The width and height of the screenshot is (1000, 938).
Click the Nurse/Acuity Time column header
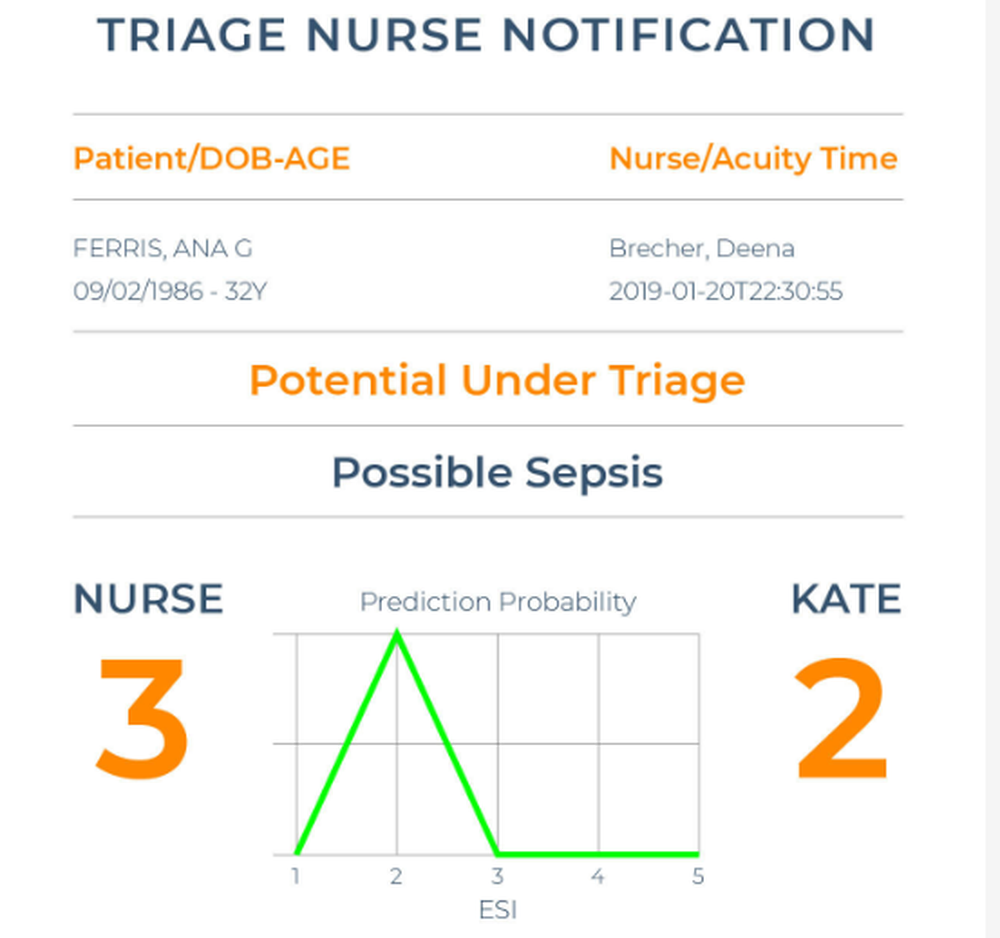click(x=753, y=158)
